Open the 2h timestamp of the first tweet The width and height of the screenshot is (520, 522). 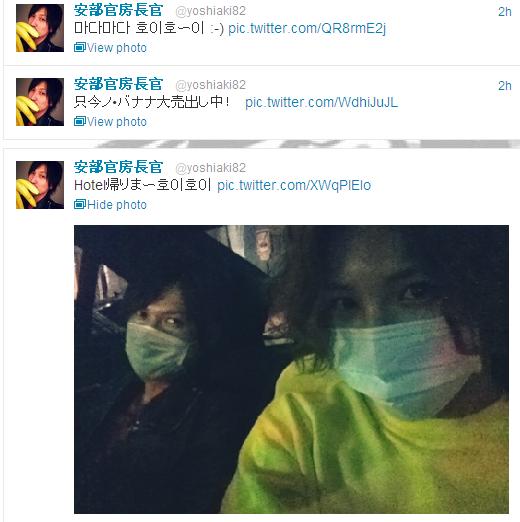tap(505, 12)
